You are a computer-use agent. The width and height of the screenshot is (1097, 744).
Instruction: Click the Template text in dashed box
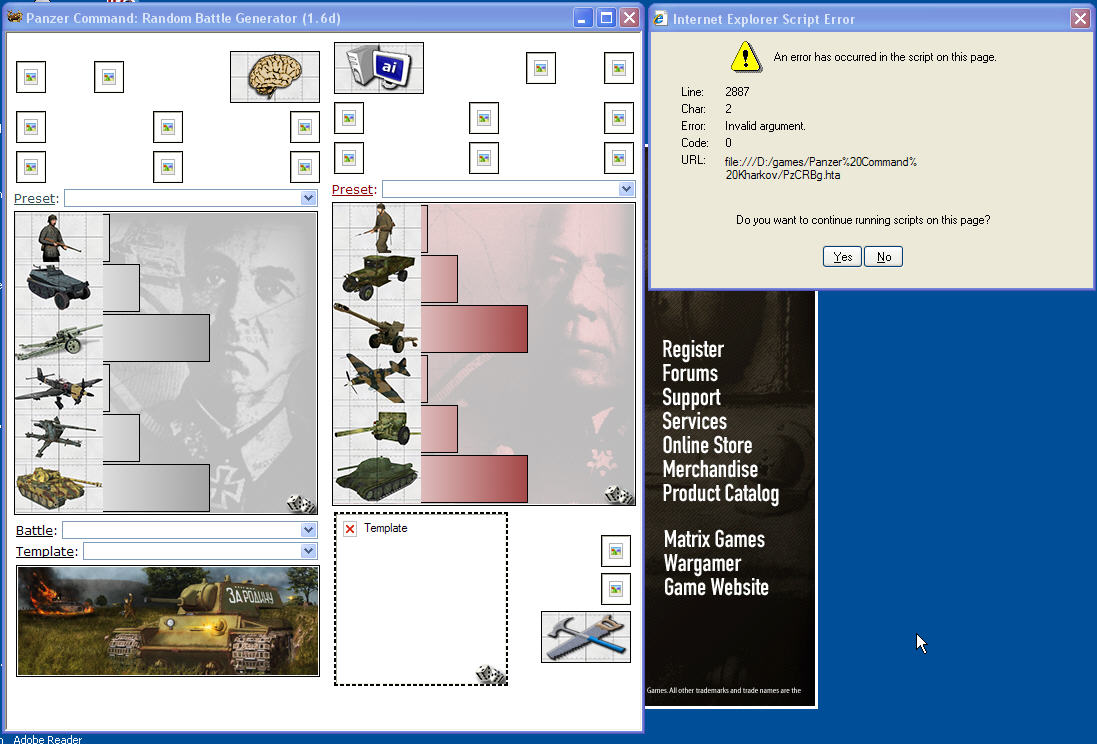point(385,528)
